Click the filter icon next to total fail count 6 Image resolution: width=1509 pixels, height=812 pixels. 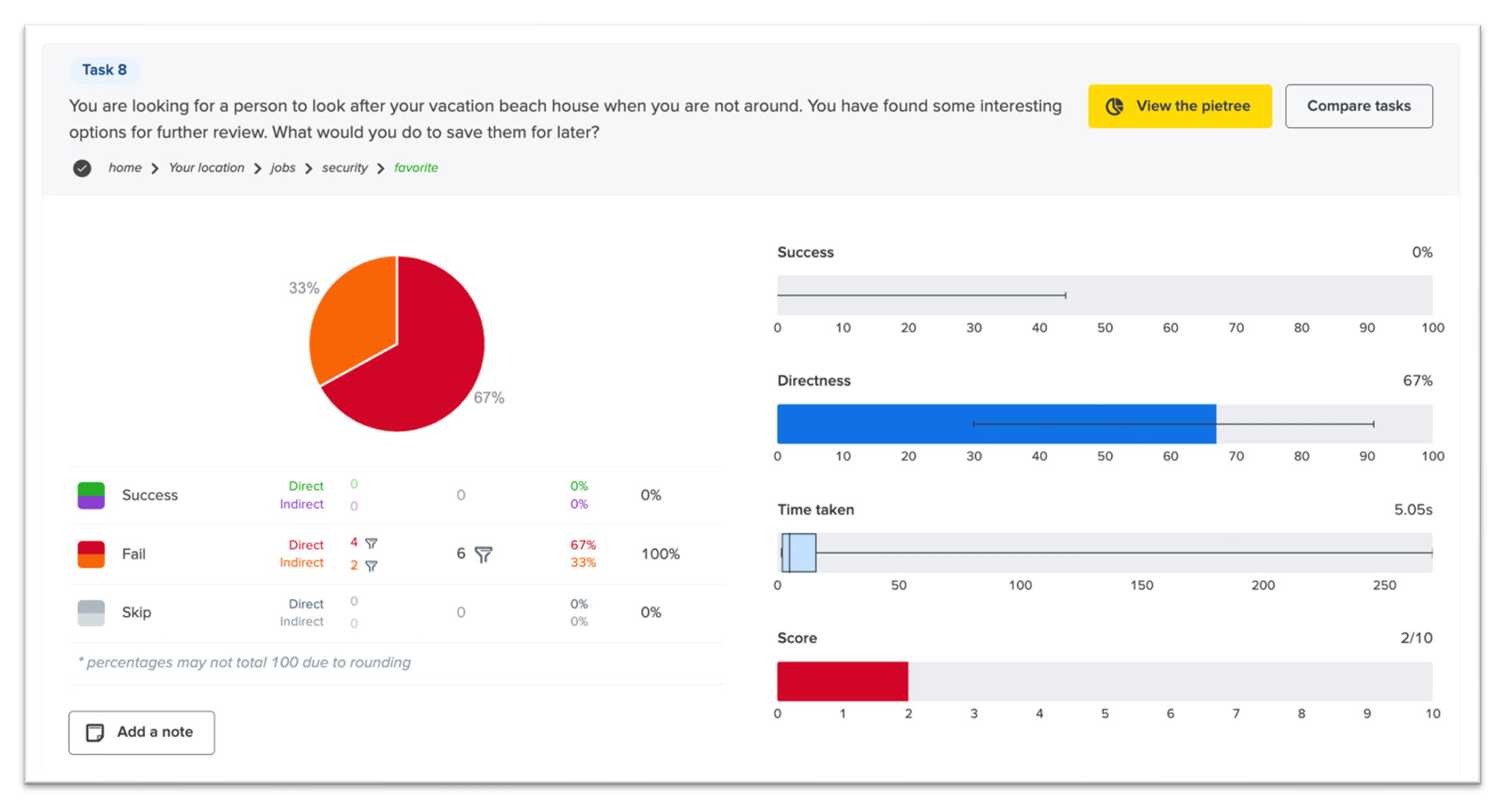coord(483,555)
